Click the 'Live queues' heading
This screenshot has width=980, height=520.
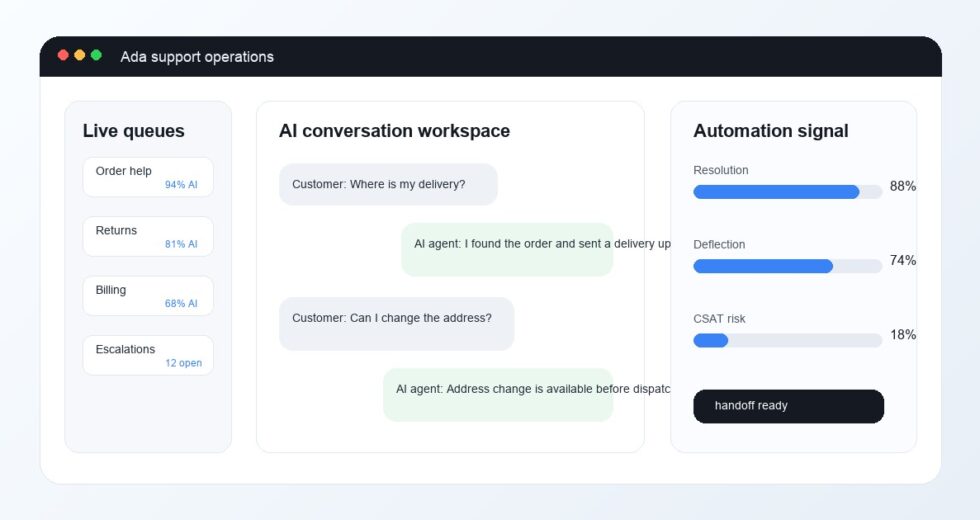click(134, 131)
